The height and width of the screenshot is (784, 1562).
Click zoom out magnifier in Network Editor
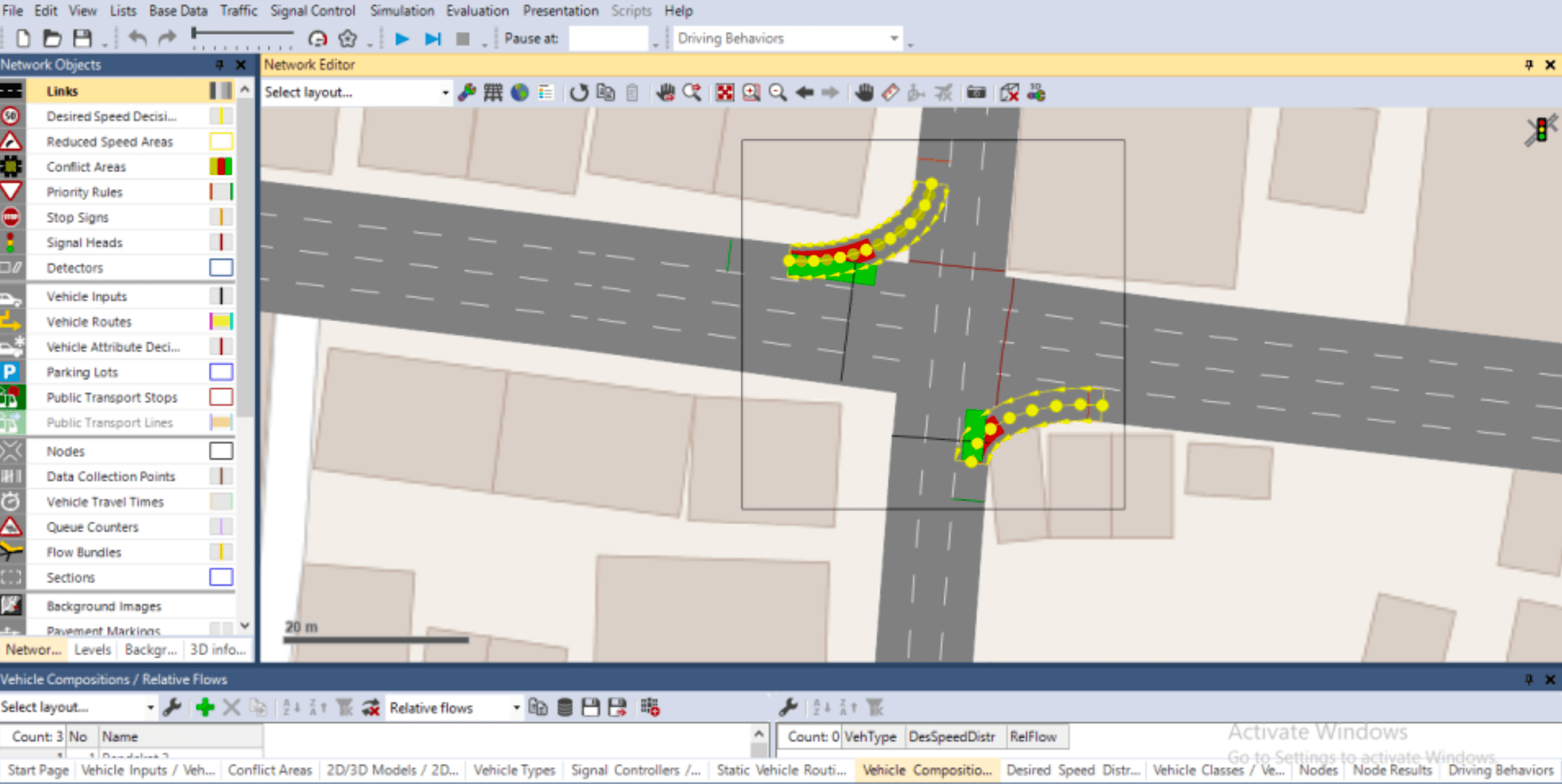pos(778,93)
